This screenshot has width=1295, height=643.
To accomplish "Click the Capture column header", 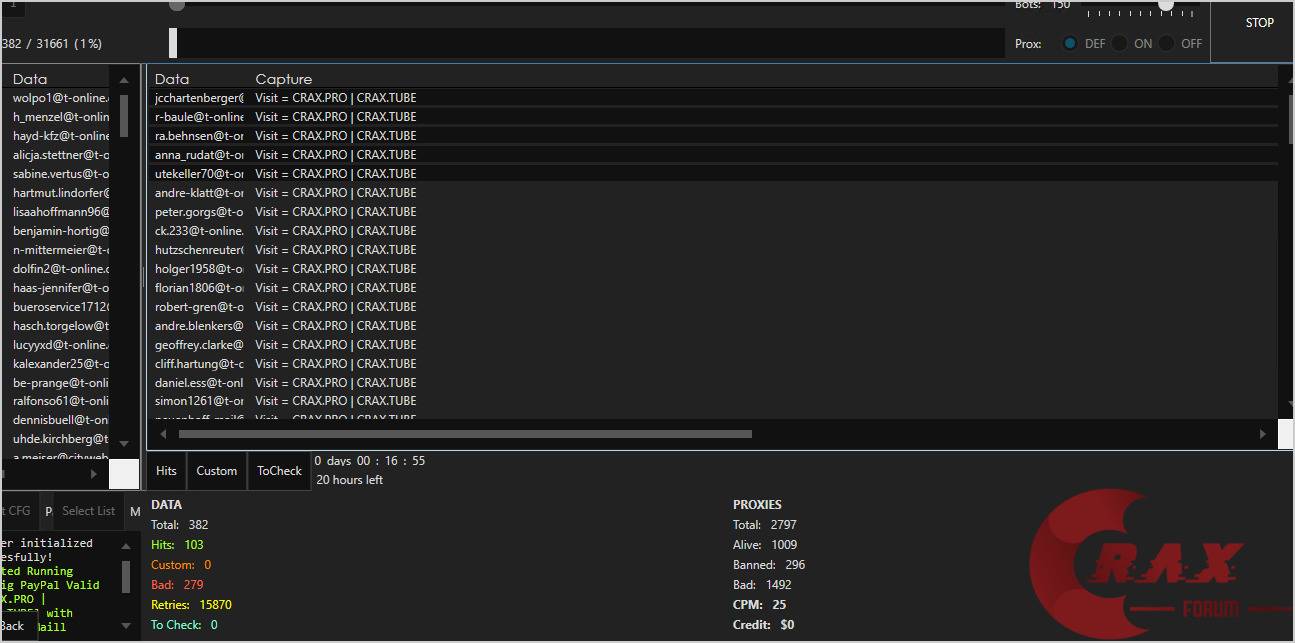I will pos(284,79).
